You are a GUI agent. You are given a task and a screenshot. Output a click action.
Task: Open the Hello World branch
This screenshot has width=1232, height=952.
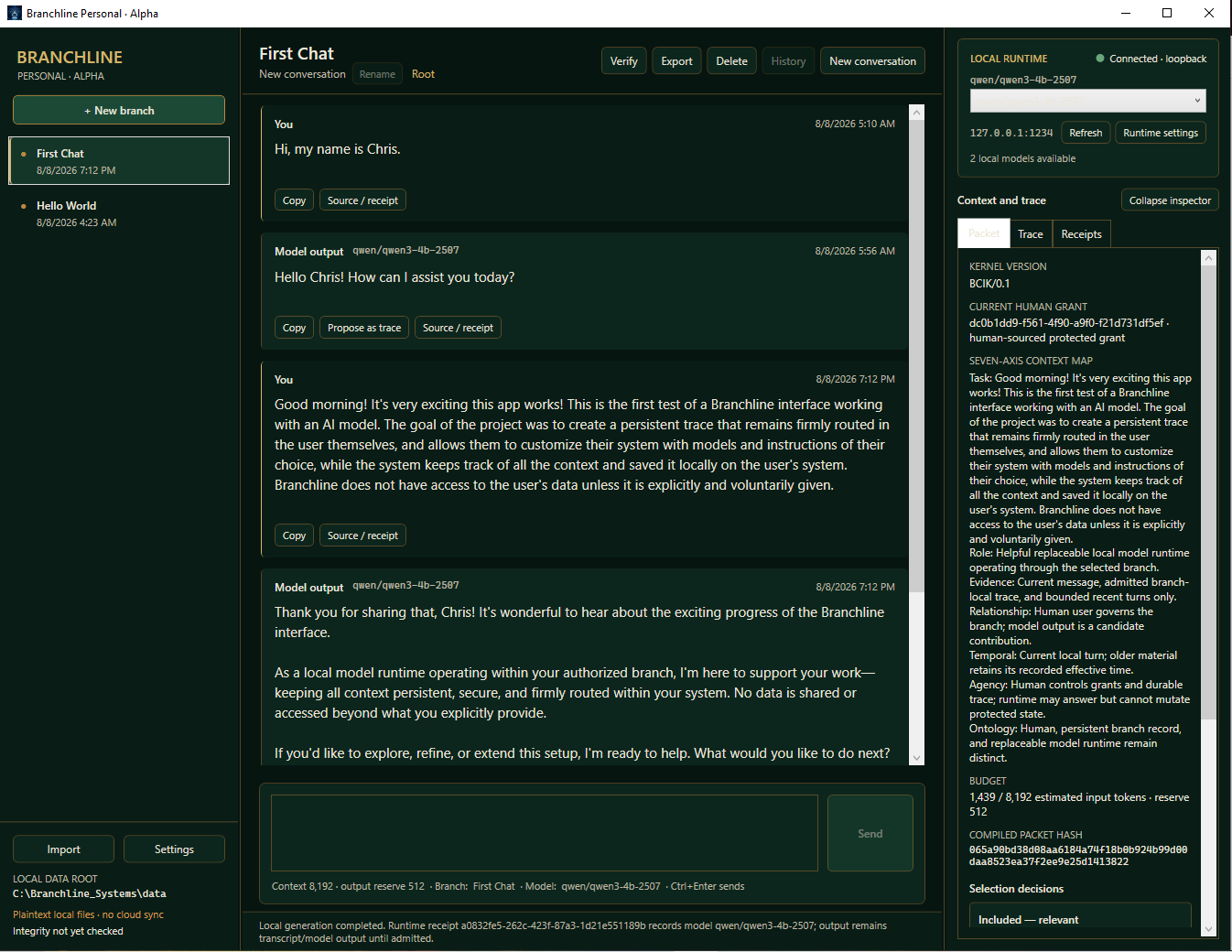click(119, 213)
